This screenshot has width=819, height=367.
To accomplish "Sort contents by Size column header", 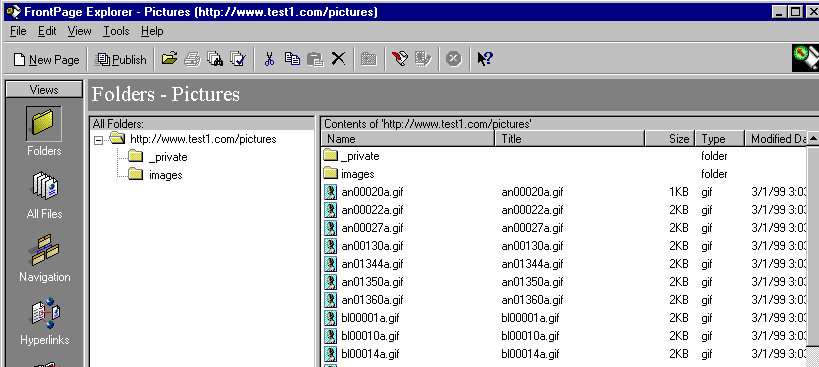I will (x=670, y=138).
